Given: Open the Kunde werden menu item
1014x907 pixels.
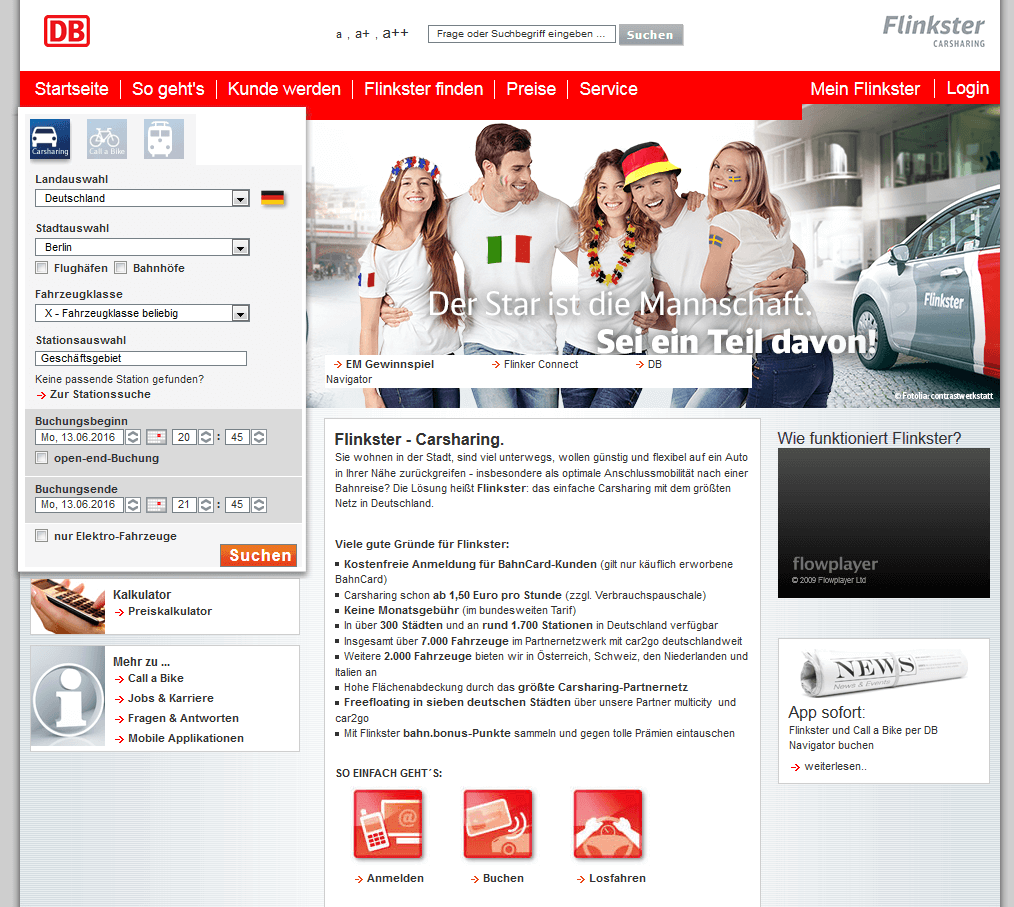Looking at the screenshot, I should [284, 89].
